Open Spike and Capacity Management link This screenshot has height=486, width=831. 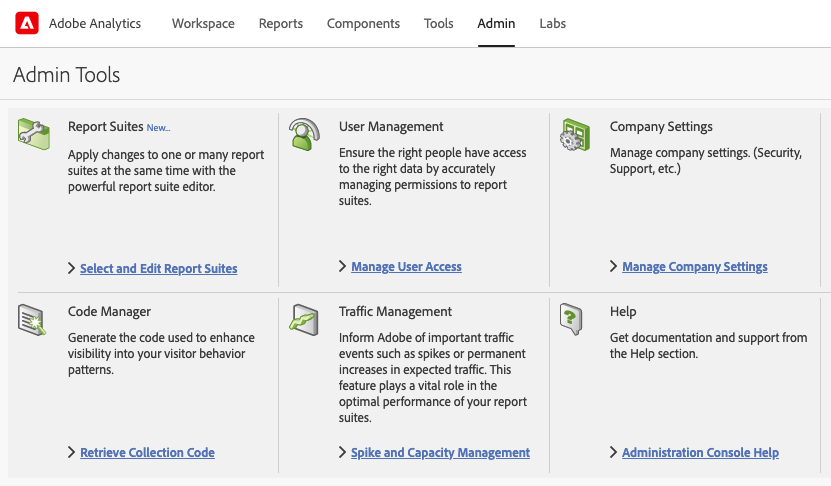point(440,452)
